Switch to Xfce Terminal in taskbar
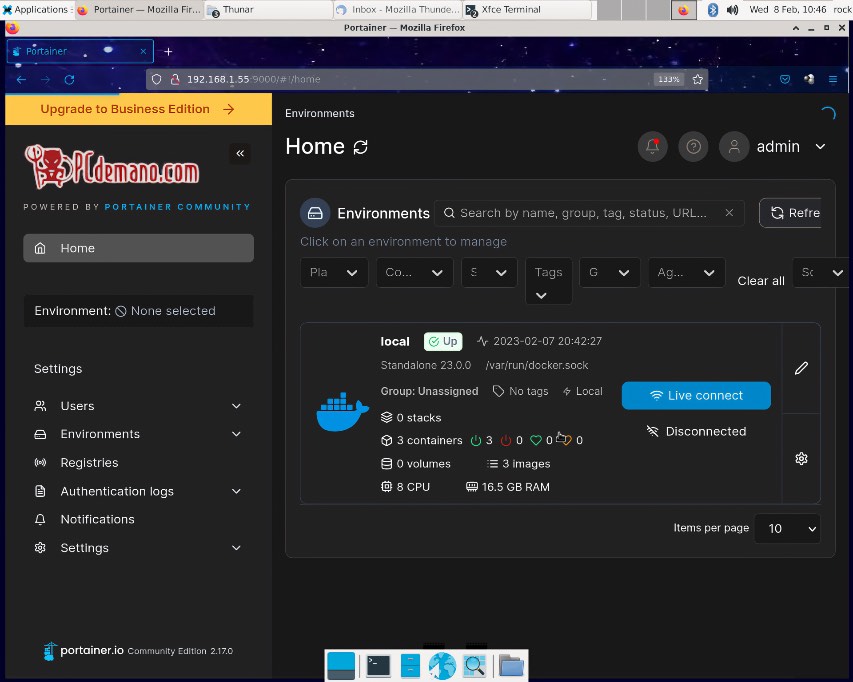 pos(527,10)
